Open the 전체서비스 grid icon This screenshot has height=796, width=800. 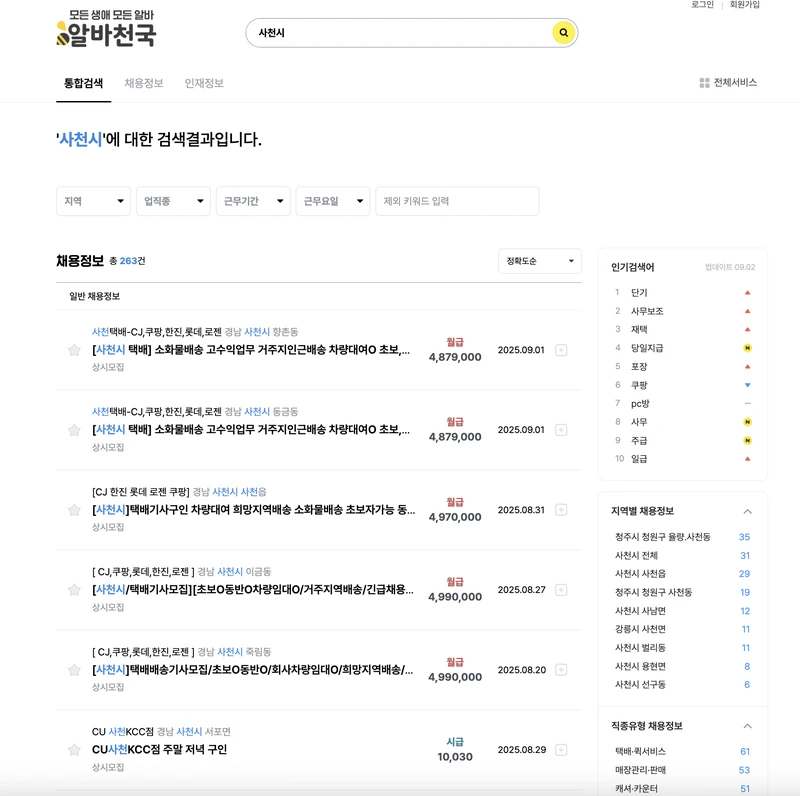tap(705, 81)
